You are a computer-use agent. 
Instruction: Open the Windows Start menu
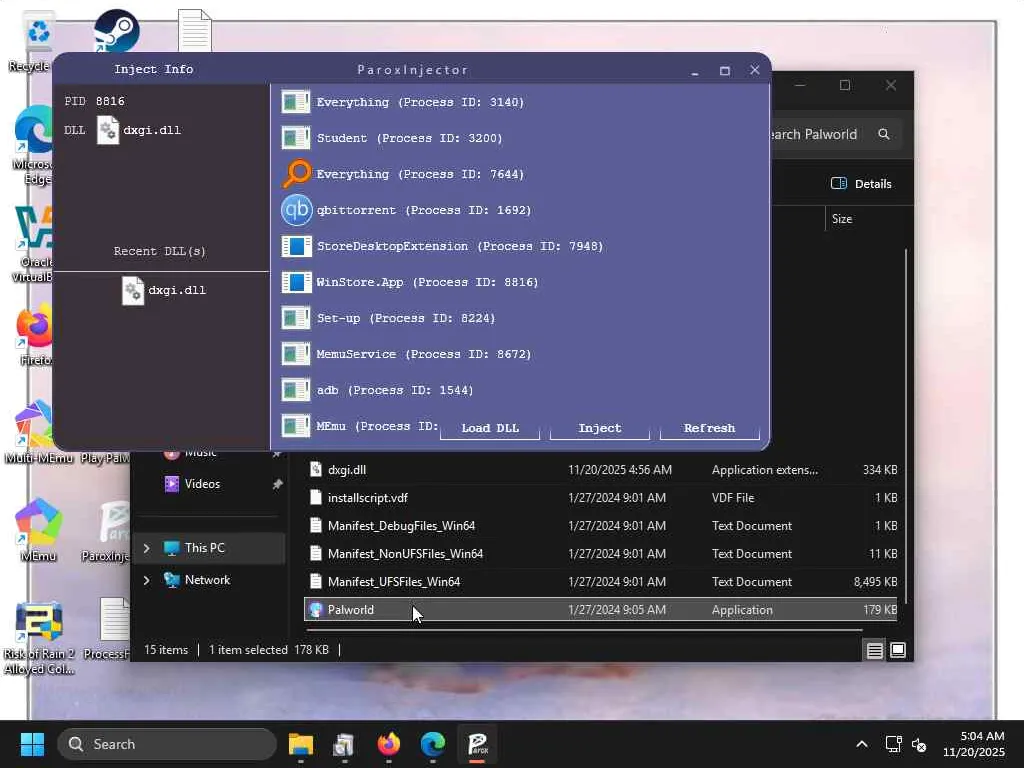(x=32, y=744)
